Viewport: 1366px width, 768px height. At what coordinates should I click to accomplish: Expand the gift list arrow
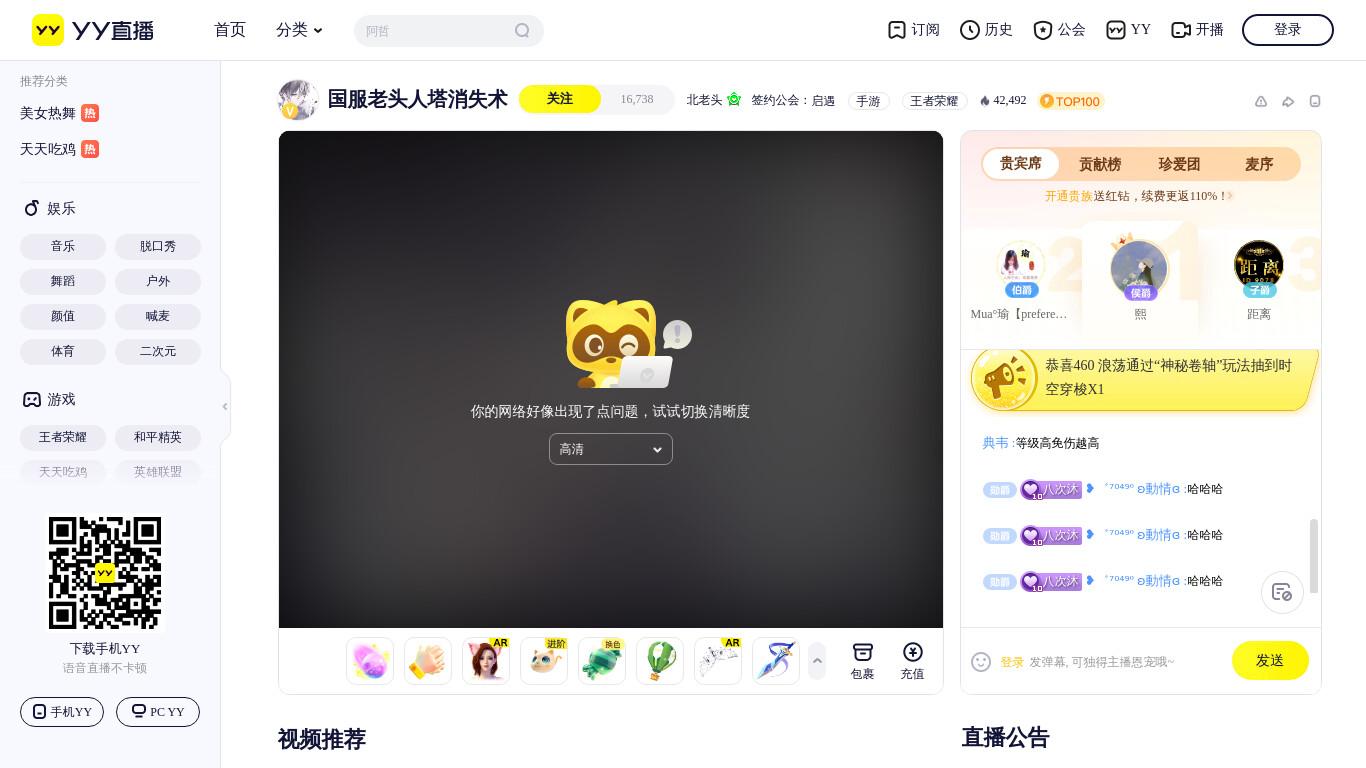[x=817, y=661]
